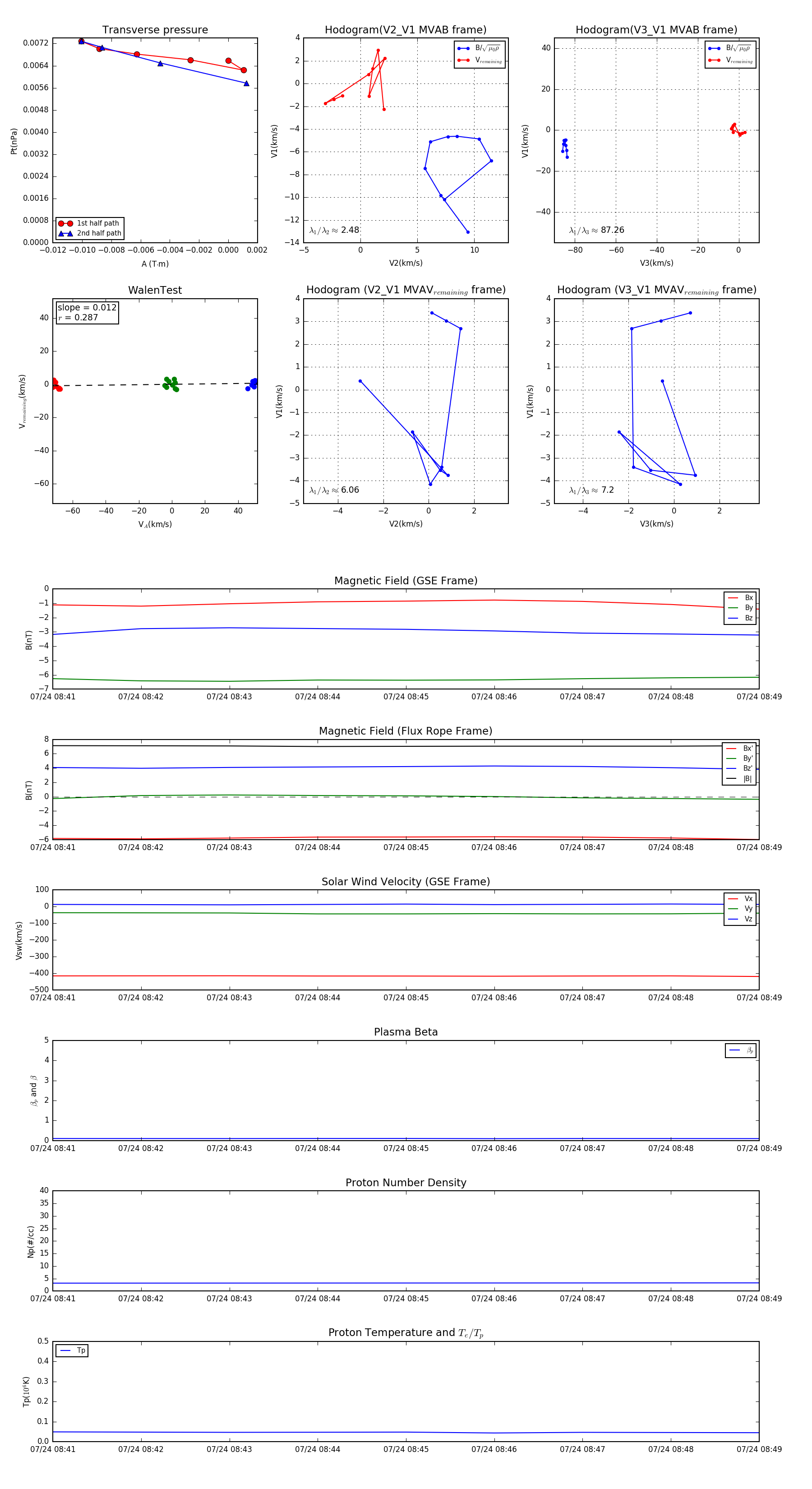Click the "r = 0.287" annotation
812x1489 pixels.
[x=78, y=317]
